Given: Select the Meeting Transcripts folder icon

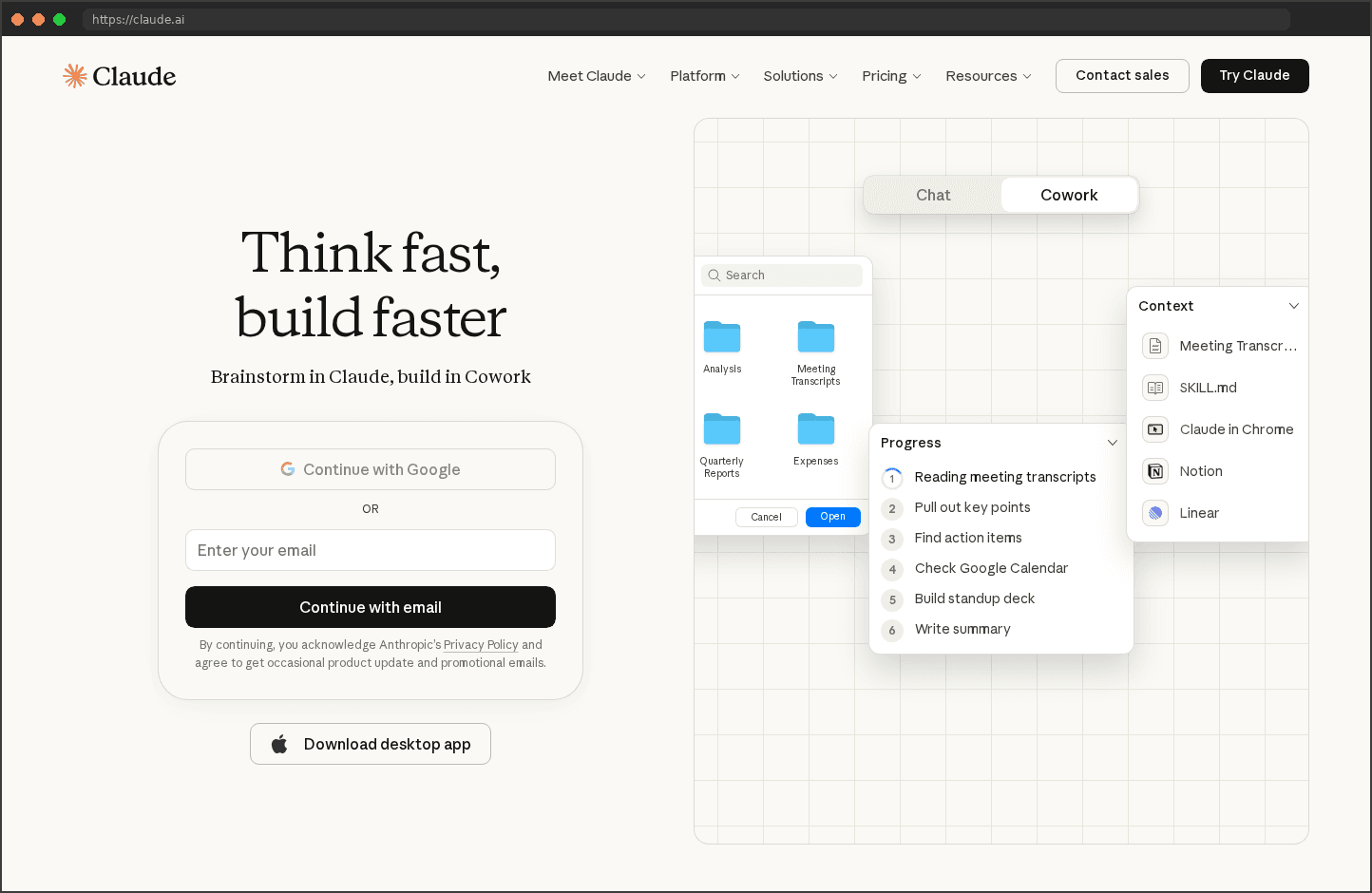Looking at the screenshot, I should click(815, 337).
